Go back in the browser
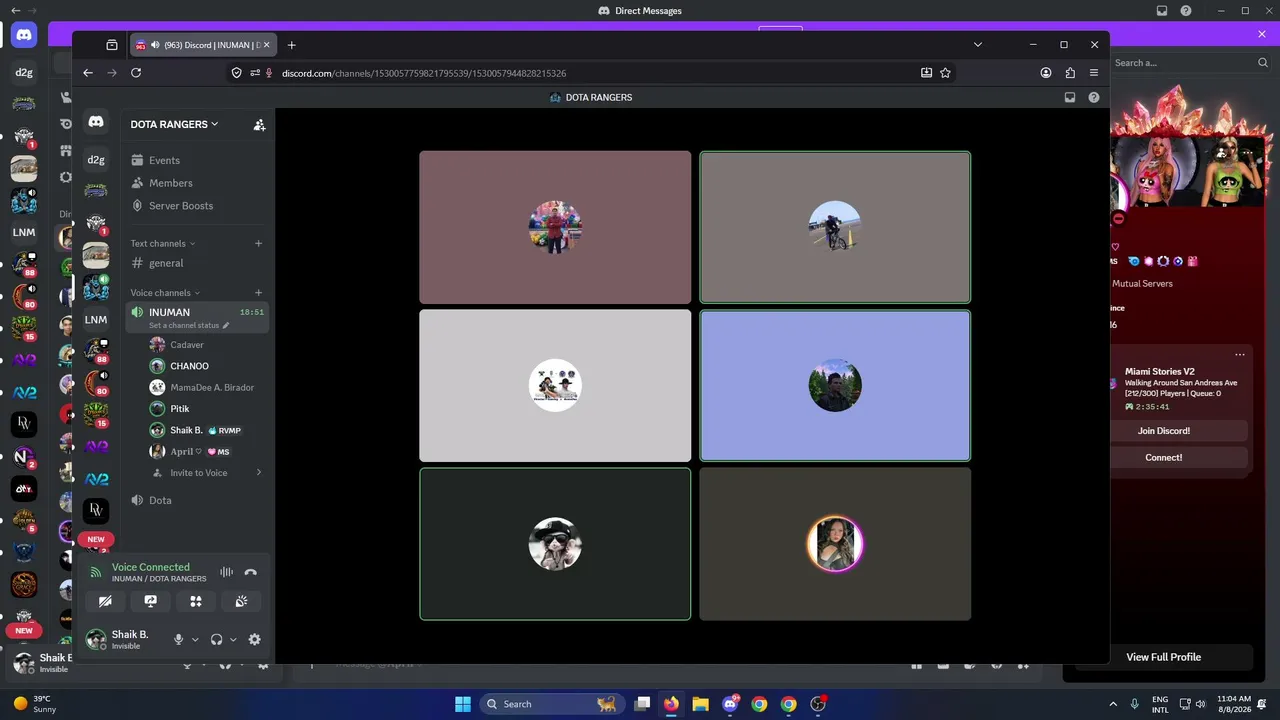The height and width of the screenshot is (720, 1280). (x=88, y=73)
